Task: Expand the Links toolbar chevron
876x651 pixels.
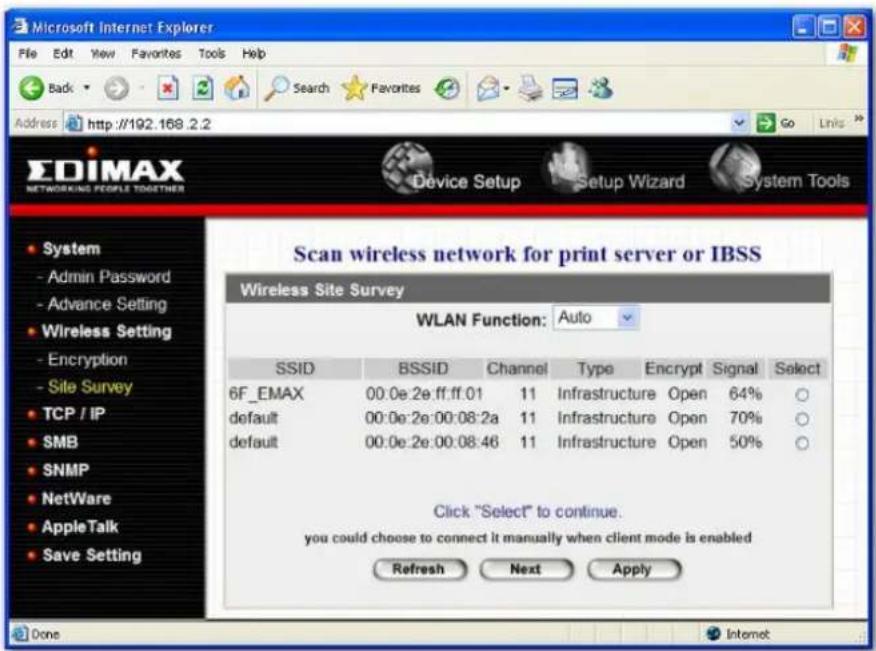Action: point(859,118)
